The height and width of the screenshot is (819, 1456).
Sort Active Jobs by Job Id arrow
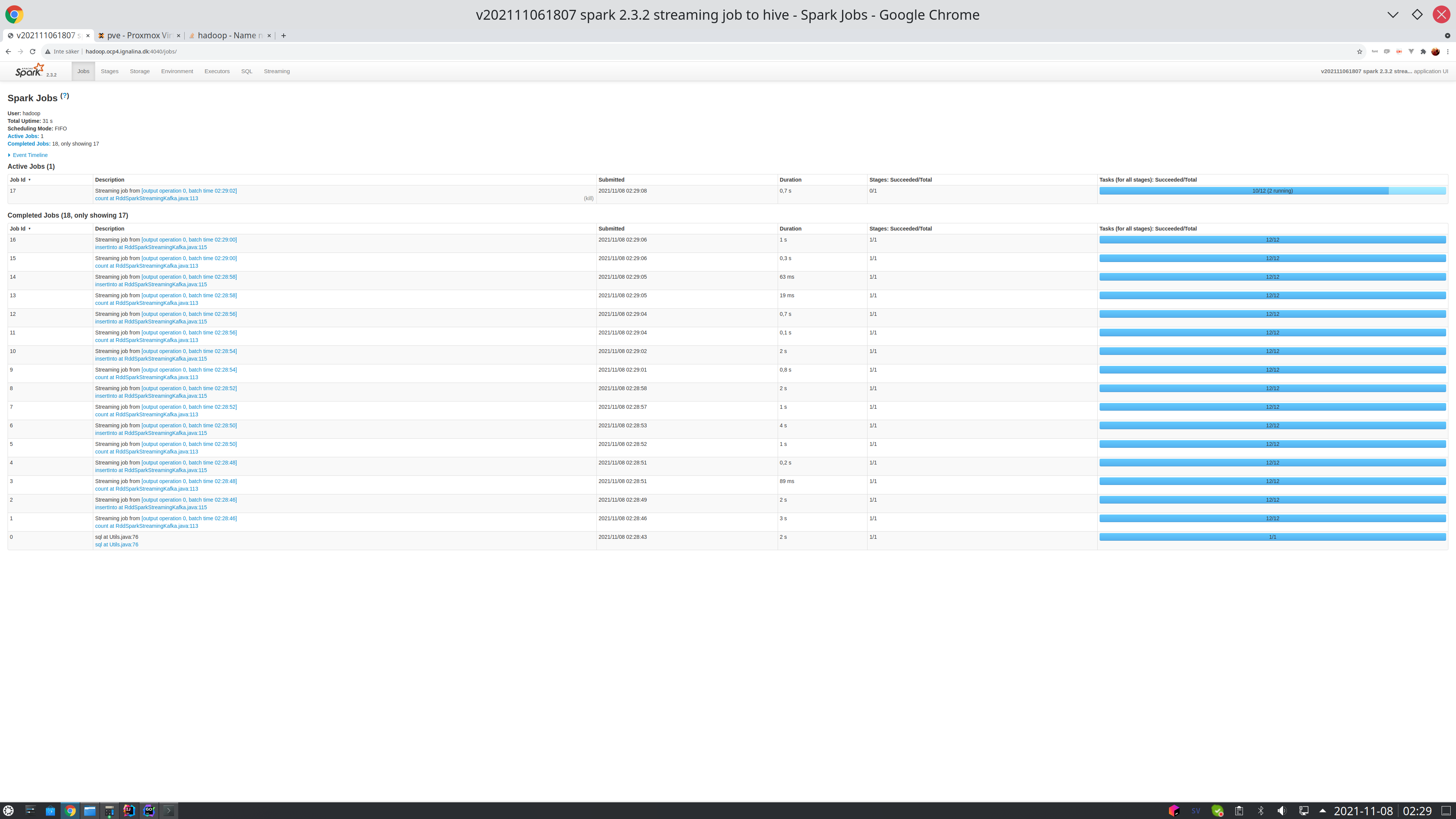click(x=30, y=180)
